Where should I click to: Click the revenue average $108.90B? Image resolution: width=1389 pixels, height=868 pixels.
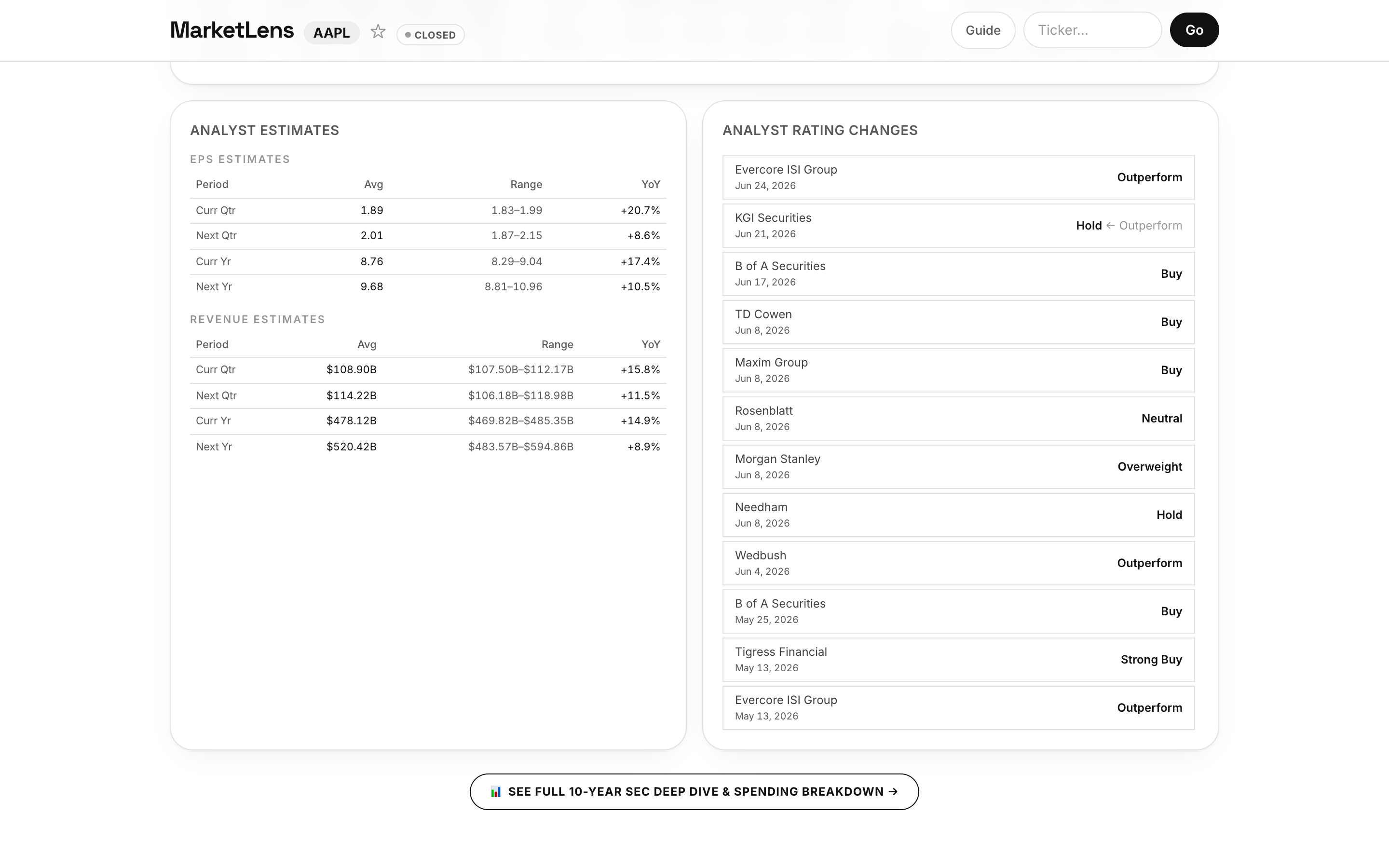[351, 370]
